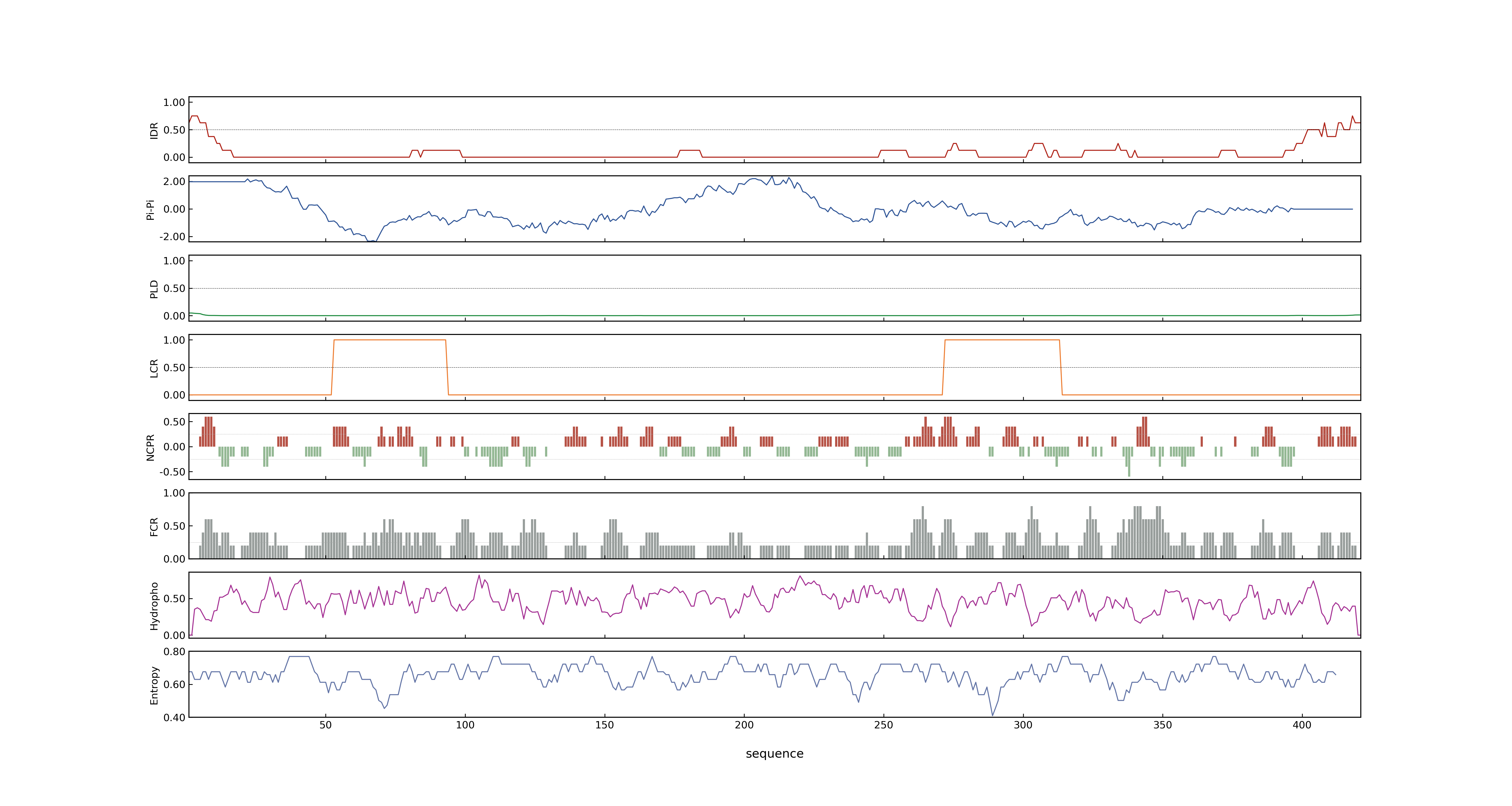Screen dimensions: 1512x806
Task: Click the x-axis tick label 50
Action: [326, 725]
